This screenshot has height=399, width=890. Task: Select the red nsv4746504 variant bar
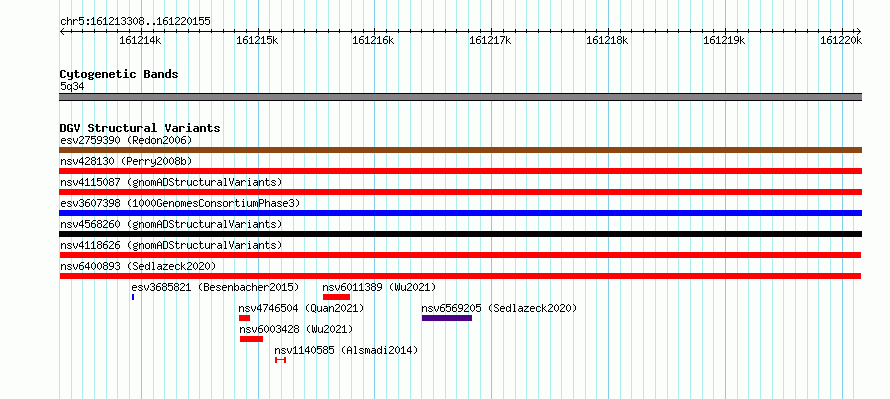click(x=245, y=318)
